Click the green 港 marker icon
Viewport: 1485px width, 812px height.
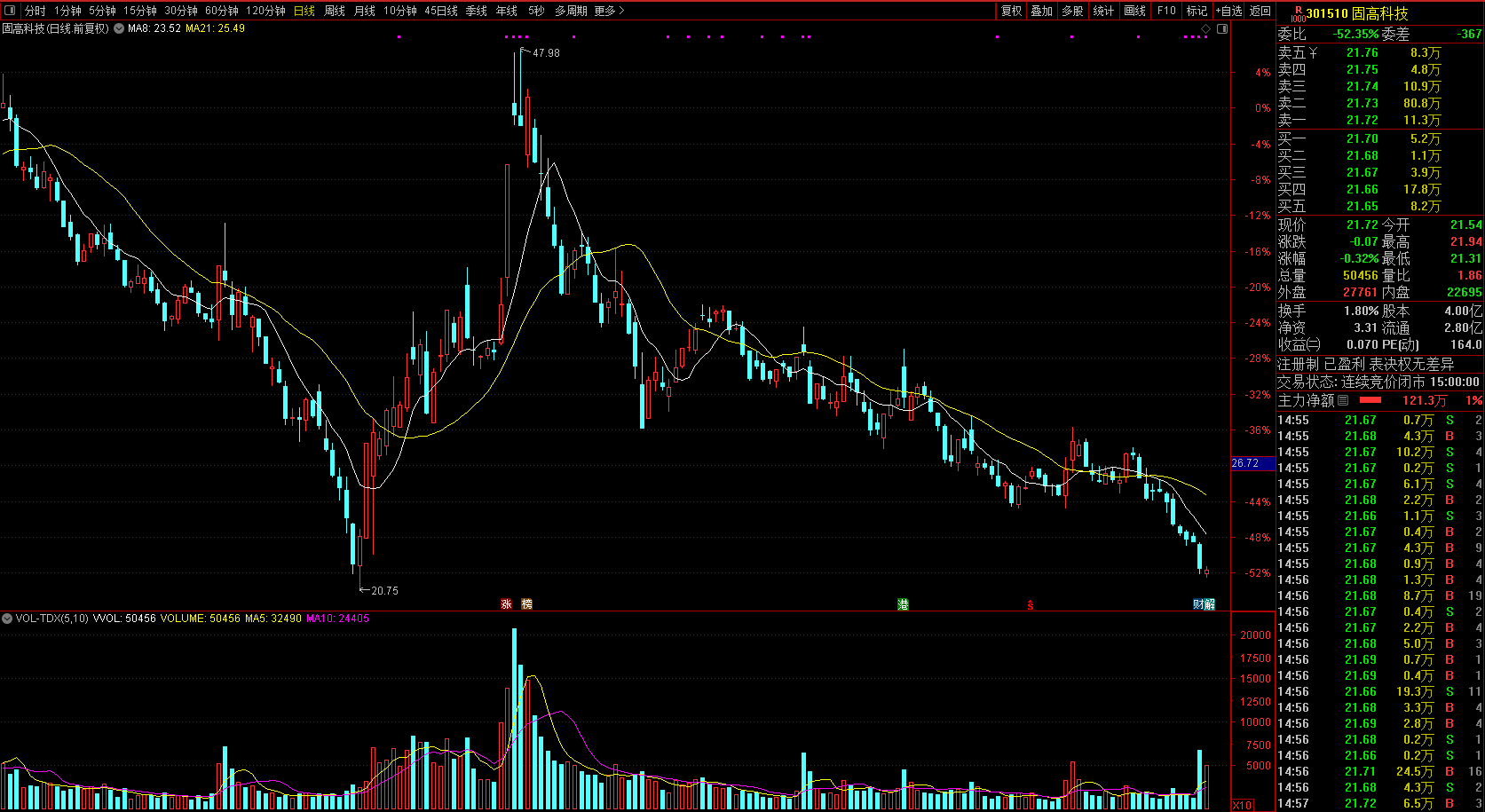(903, 604)
